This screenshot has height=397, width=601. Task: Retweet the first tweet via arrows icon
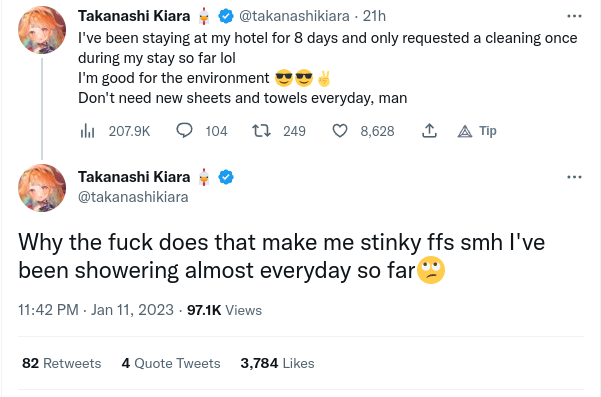[x=261, y=131]
